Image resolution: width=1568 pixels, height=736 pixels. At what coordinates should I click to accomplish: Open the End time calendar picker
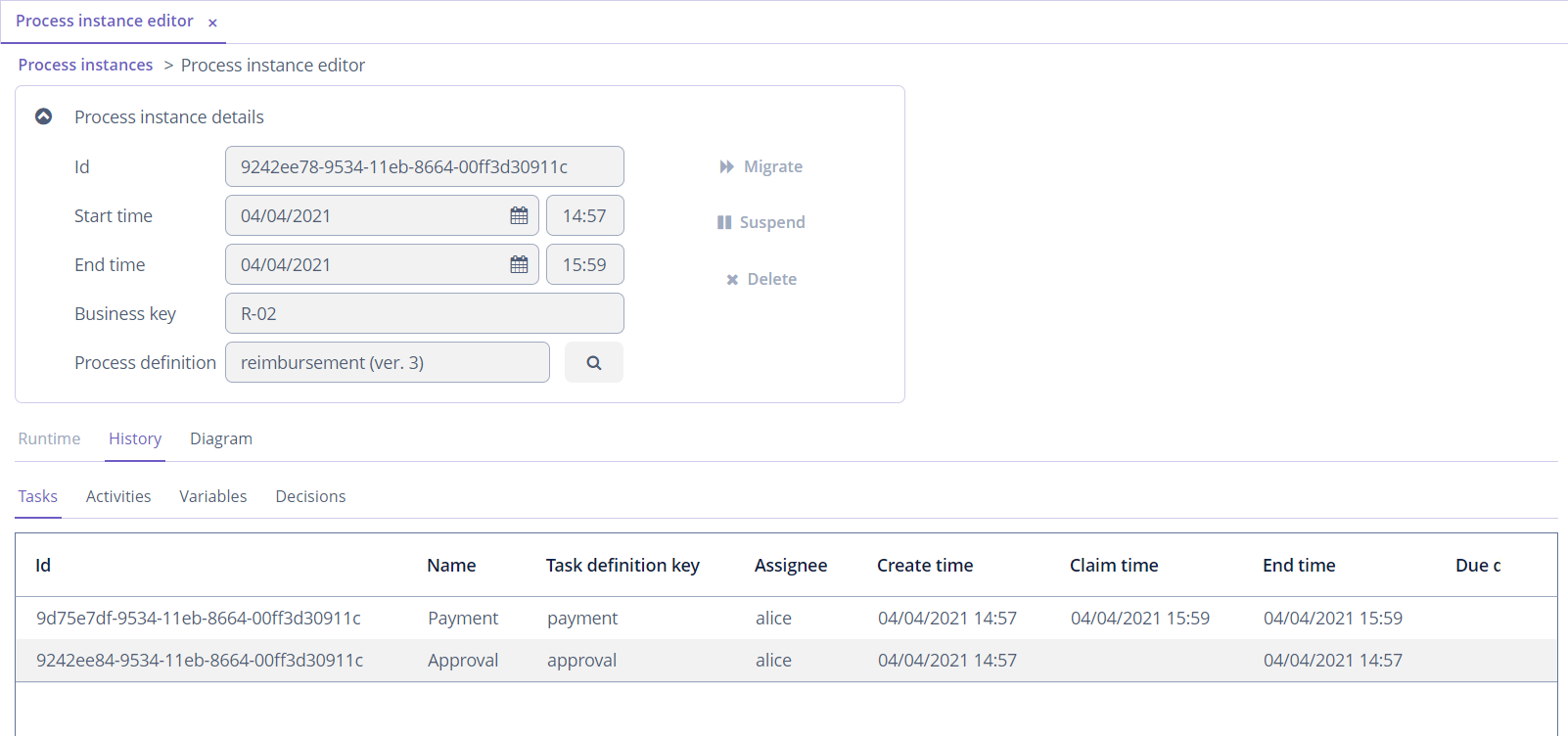pos(519,264)
